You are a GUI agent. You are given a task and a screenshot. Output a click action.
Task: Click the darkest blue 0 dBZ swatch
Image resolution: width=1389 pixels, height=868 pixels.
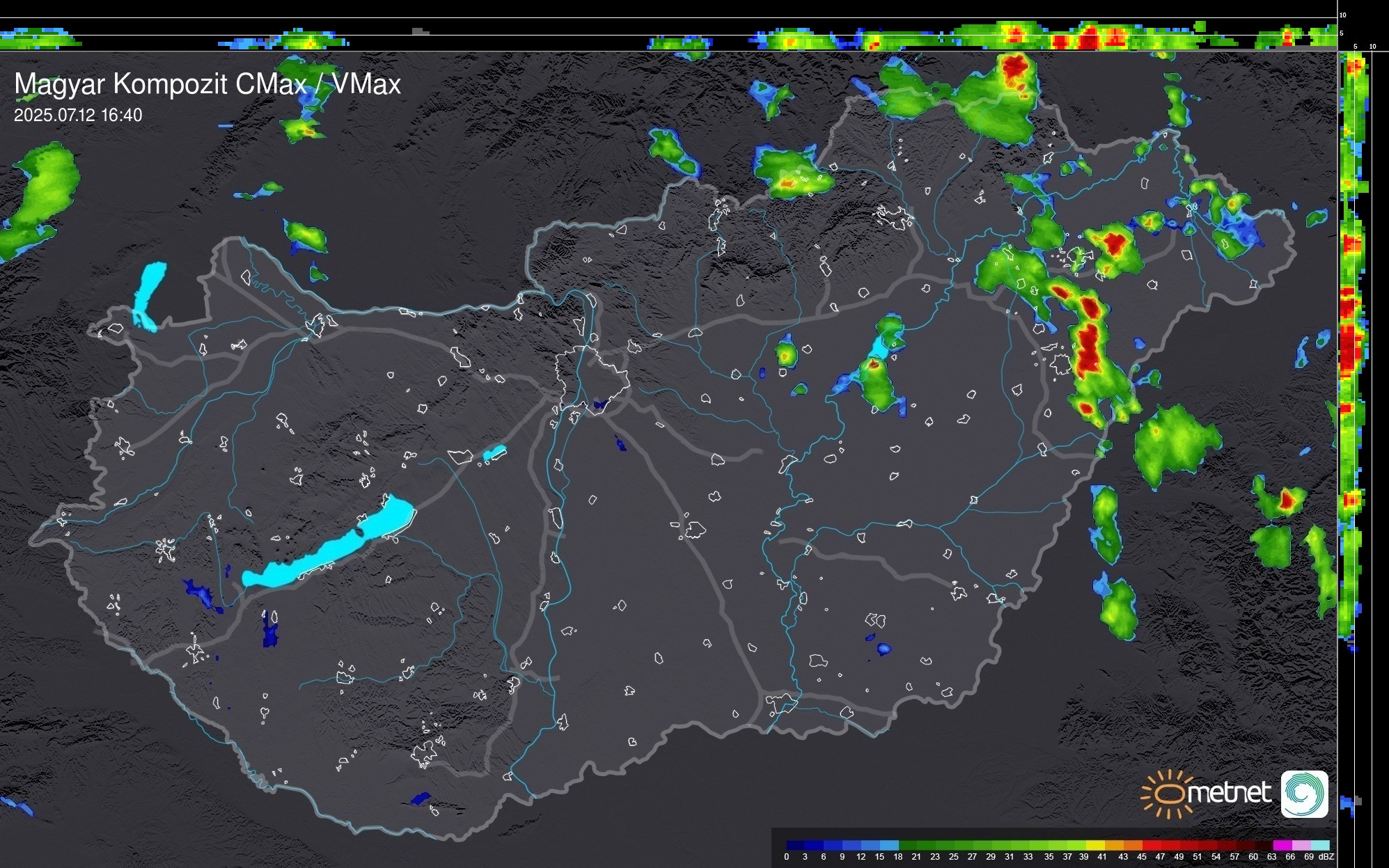point(795,845)
